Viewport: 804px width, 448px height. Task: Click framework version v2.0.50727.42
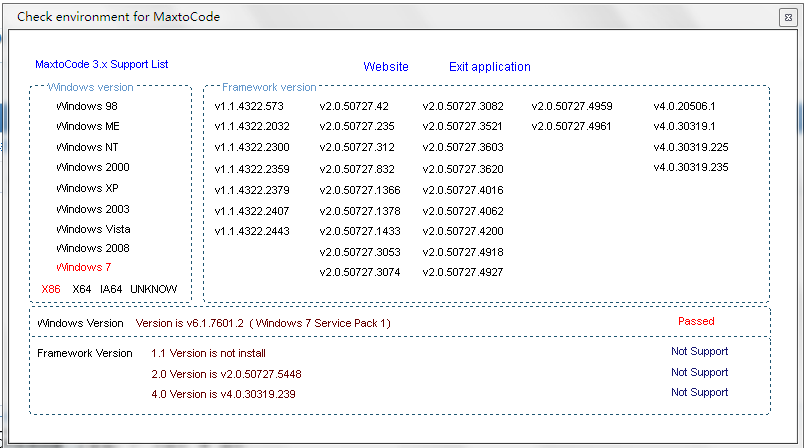354,106
